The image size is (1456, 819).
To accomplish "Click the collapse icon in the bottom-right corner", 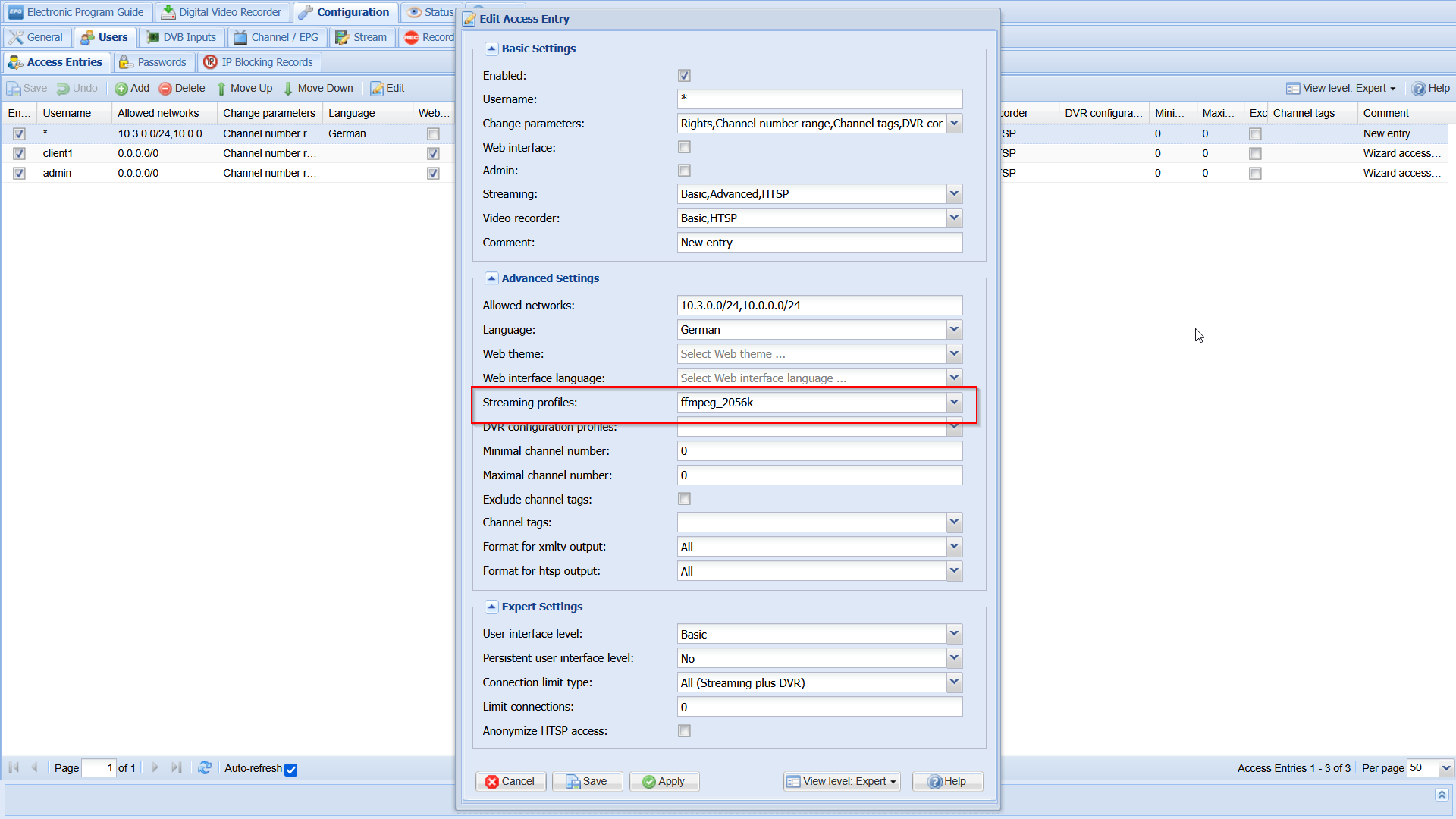I will (1441, 794).
